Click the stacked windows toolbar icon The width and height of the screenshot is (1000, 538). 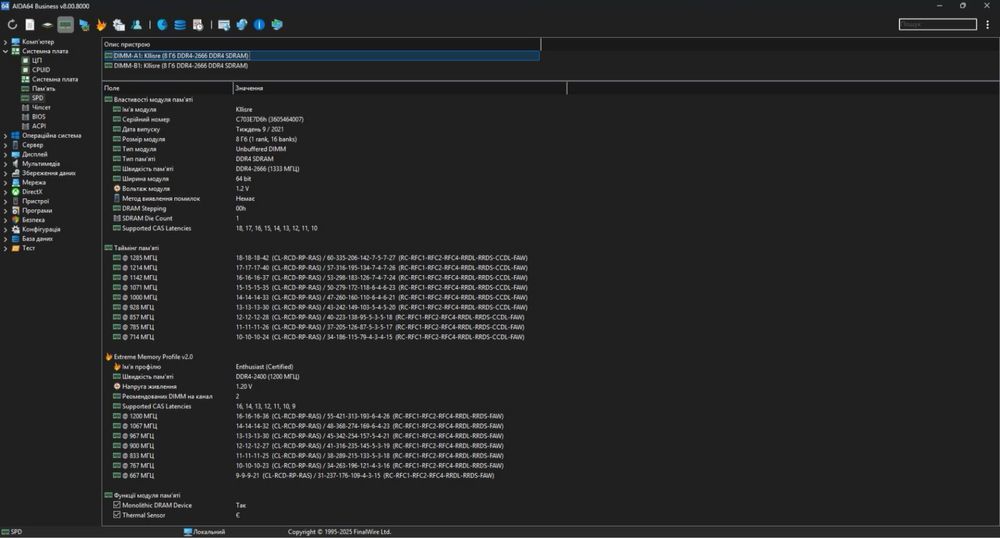pos(119,25)
